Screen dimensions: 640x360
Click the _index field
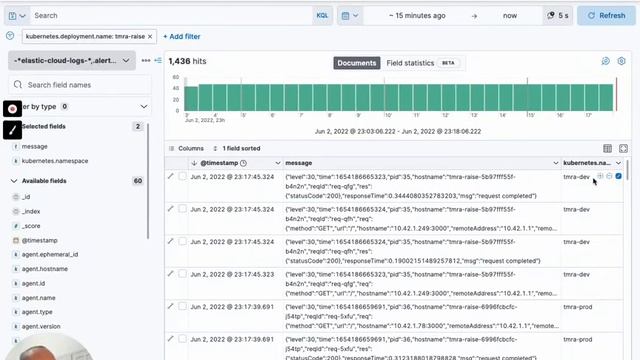[x=31, y=211]
